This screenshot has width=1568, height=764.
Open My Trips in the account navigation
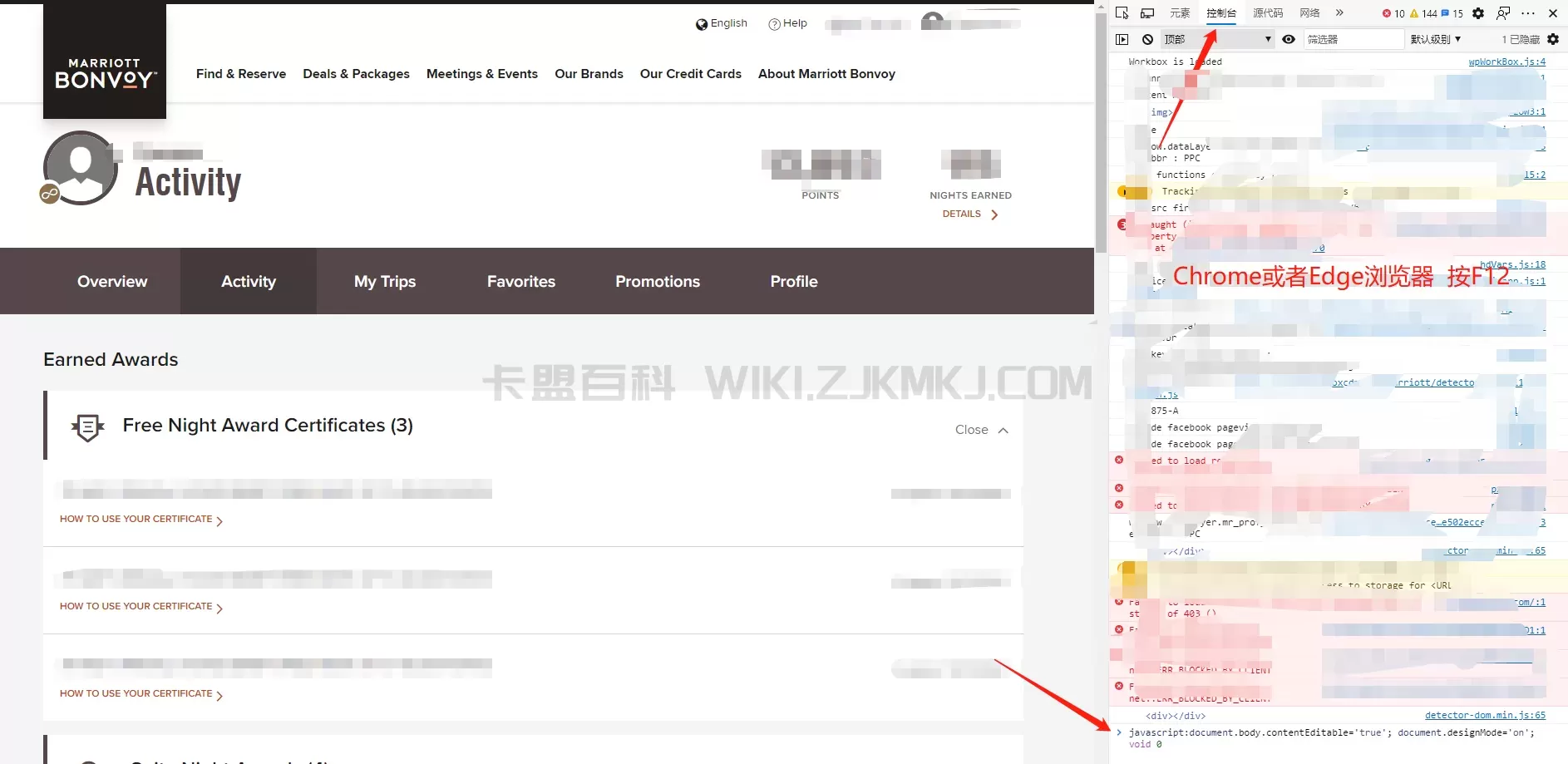point(385,282)
